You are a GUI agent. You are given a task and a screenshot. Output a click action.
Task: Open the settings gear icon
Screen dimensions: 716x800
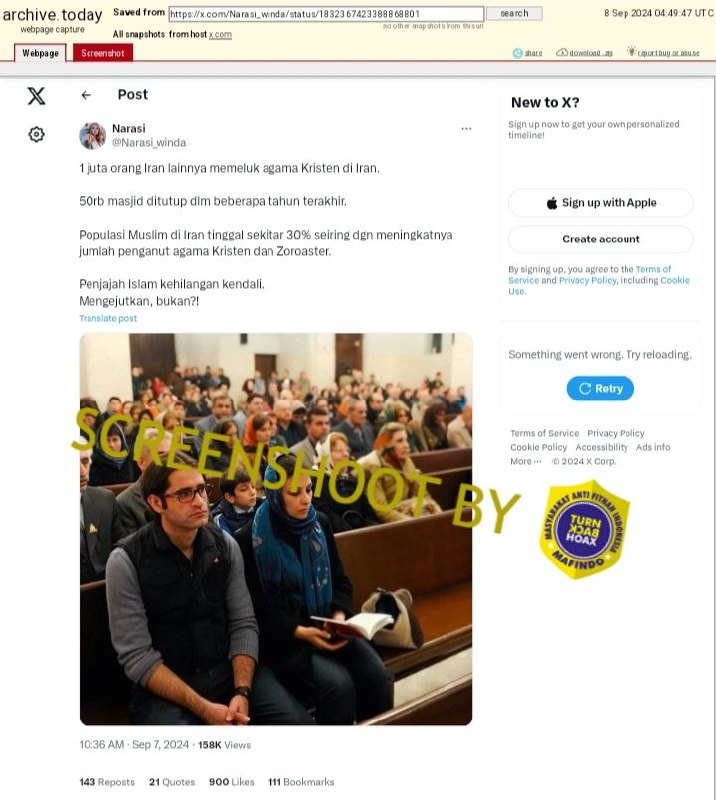point(36,134)
